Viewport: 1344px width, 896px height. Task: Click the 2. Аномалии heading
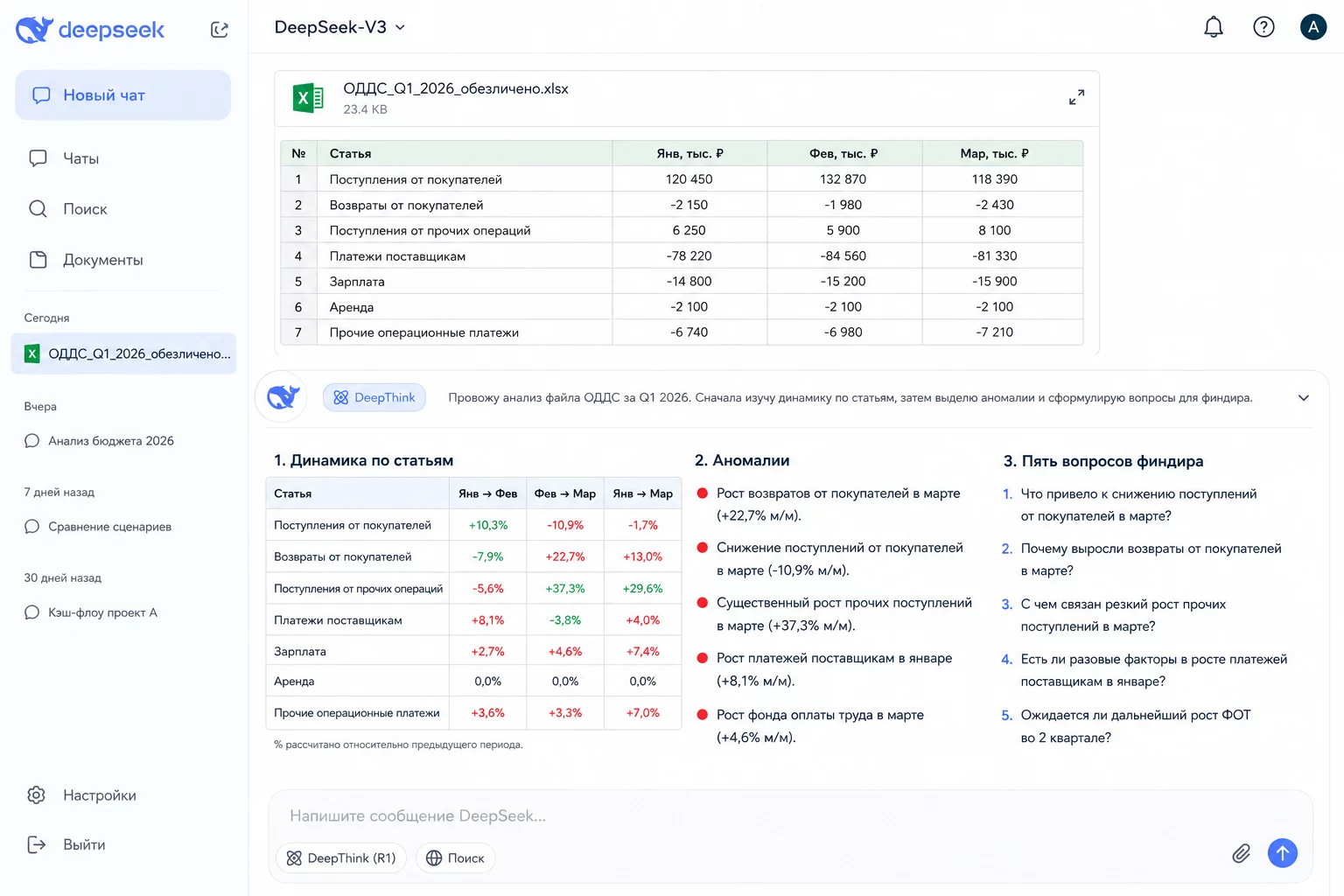click(742, 460)
